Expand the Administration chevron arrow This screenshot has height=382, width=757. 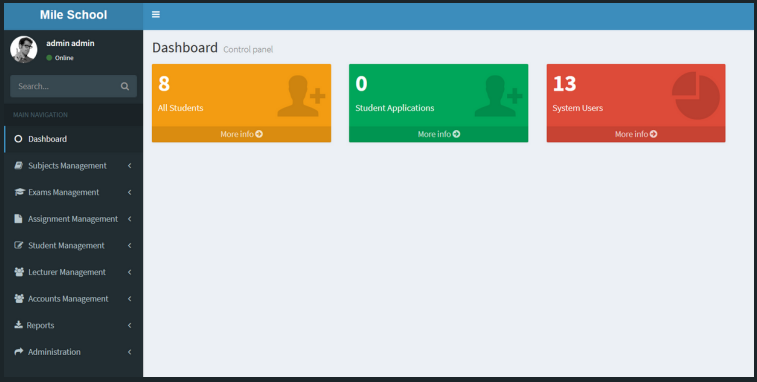[x=129, y=352]
